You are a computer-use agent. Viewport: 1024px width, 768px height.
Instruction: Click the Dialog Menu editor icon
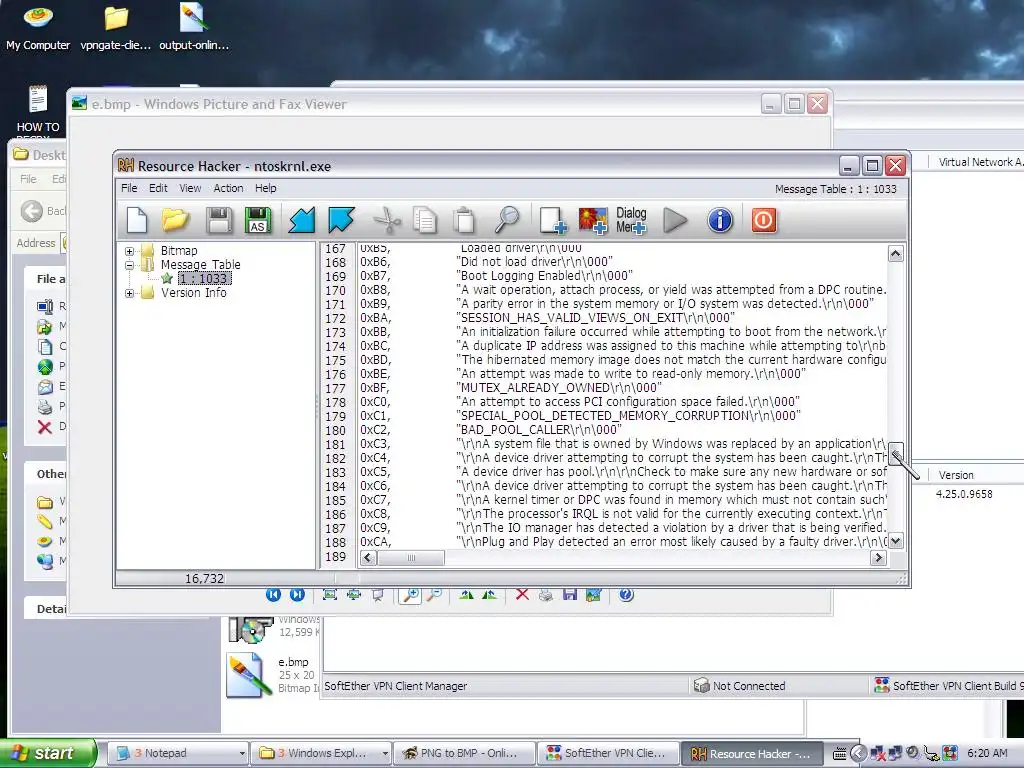(631, 220)
